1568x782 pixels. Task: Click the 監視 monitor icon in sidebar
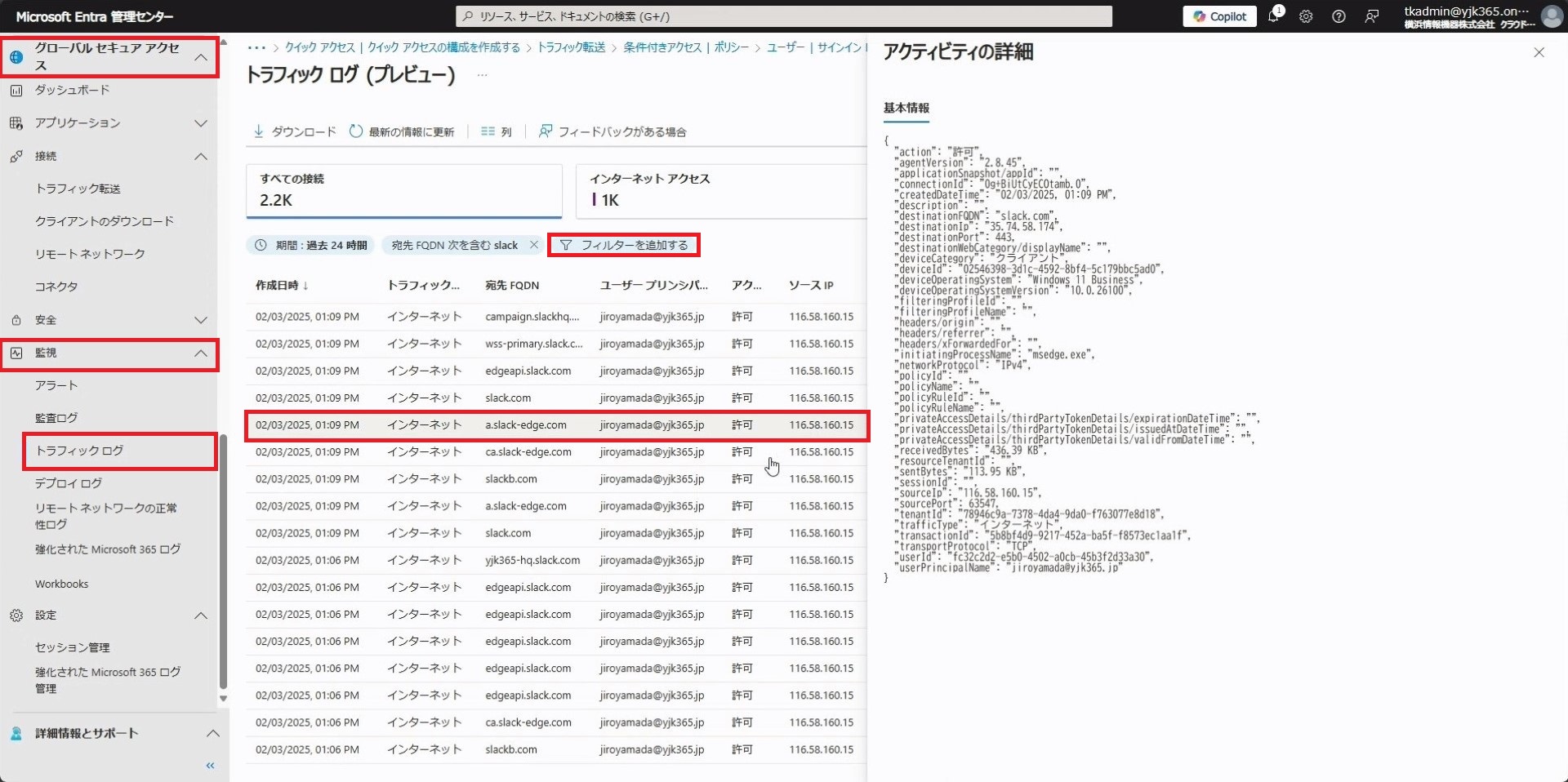point(16,353)
